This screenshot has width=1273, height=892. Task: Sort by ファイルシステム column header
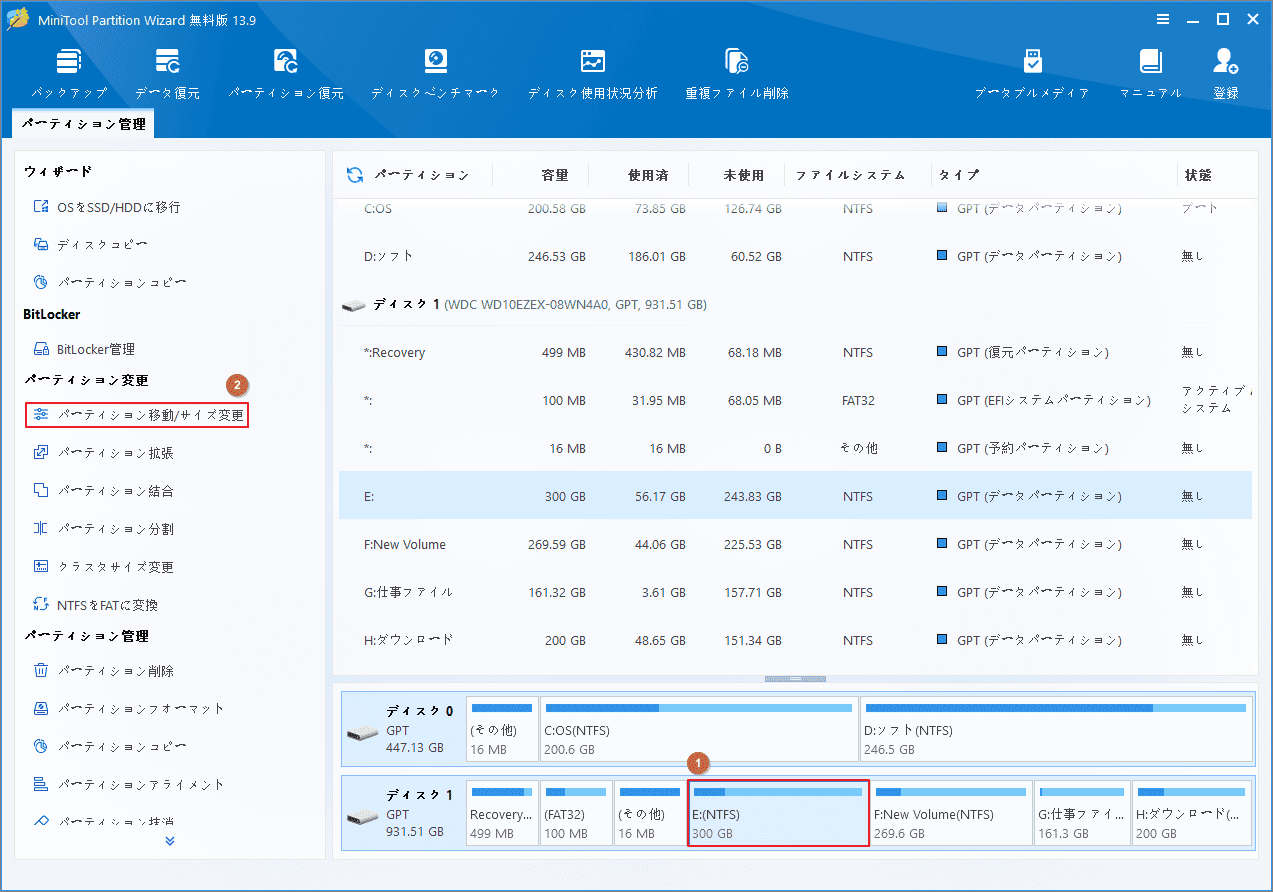click(x=850, y=175)
